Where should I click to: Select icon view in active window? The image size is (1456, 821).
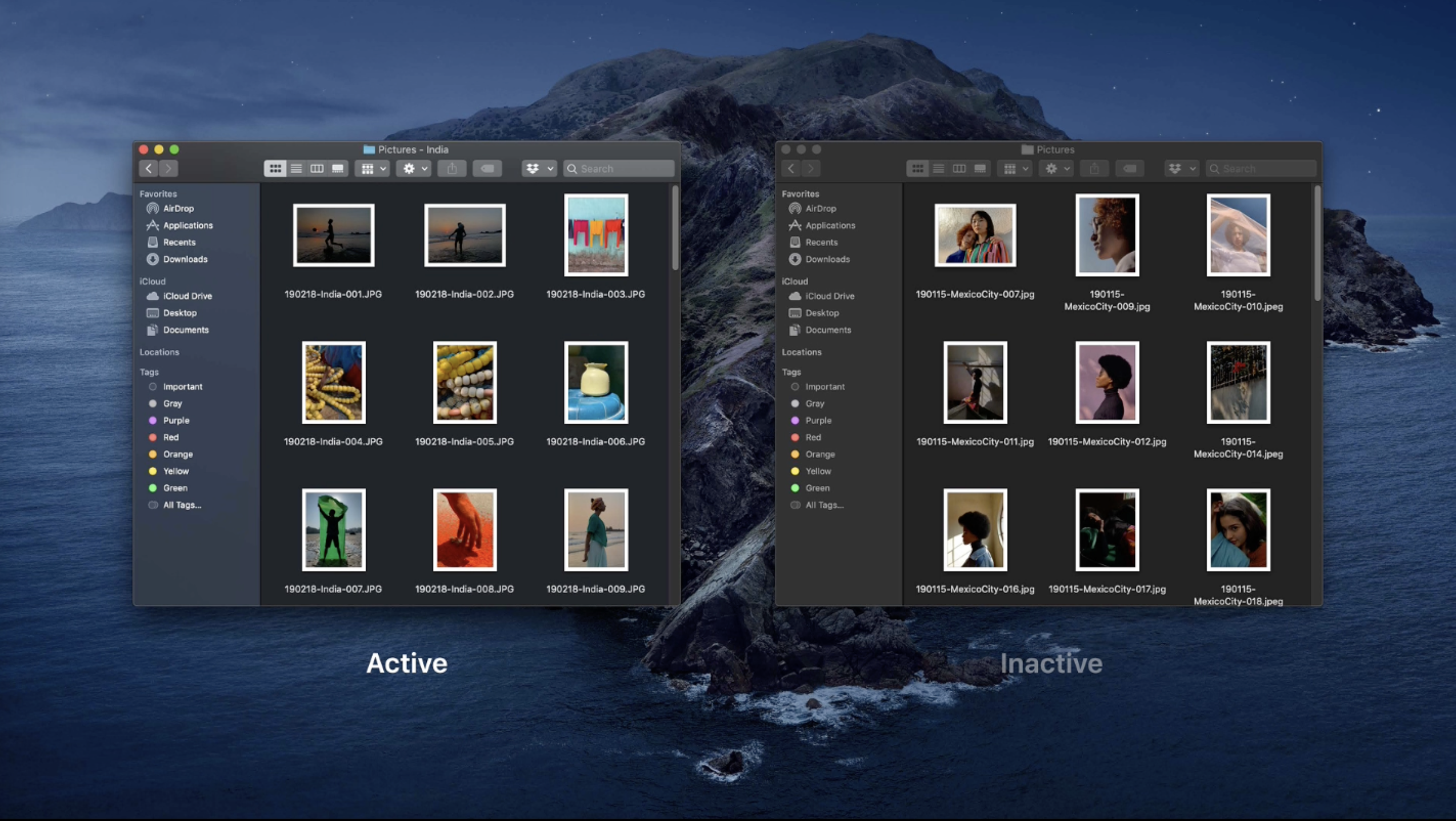click(275, 169)
